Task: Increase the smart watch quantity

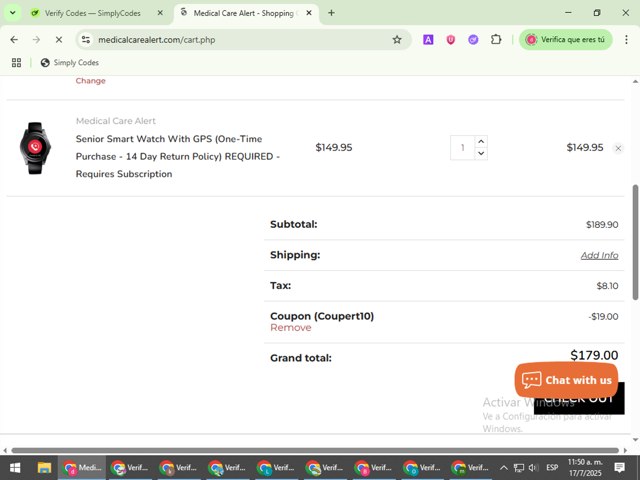Action: [481, 142]
